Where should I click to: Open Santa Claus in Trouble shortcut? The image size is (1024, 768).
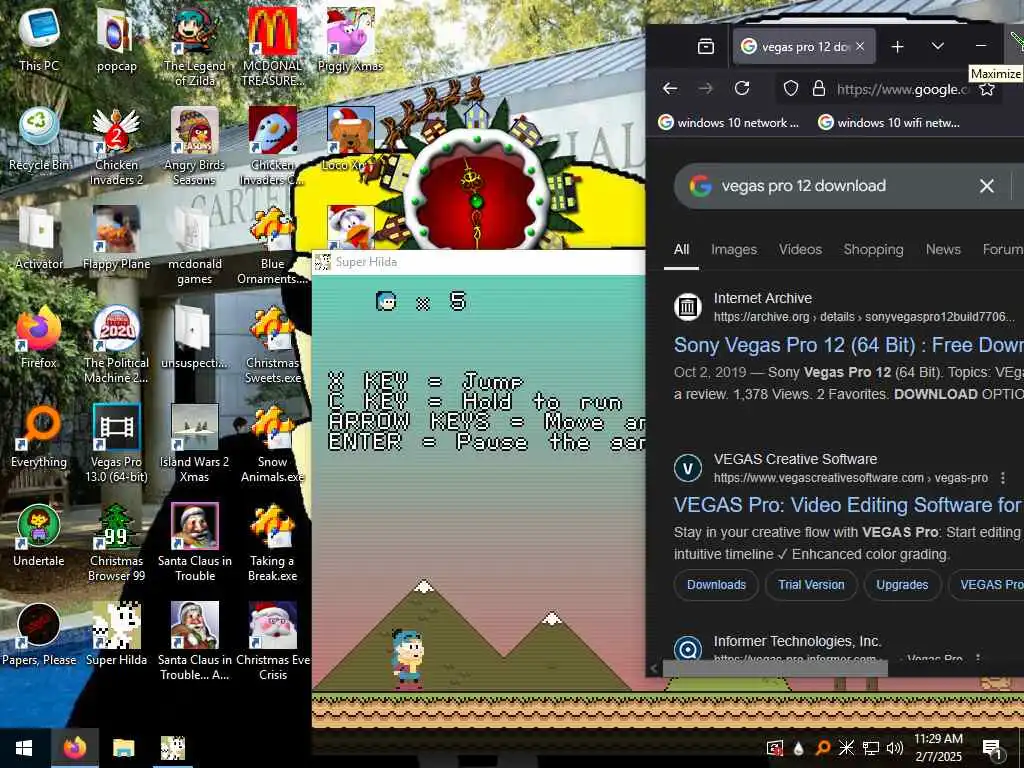(195, 543)
